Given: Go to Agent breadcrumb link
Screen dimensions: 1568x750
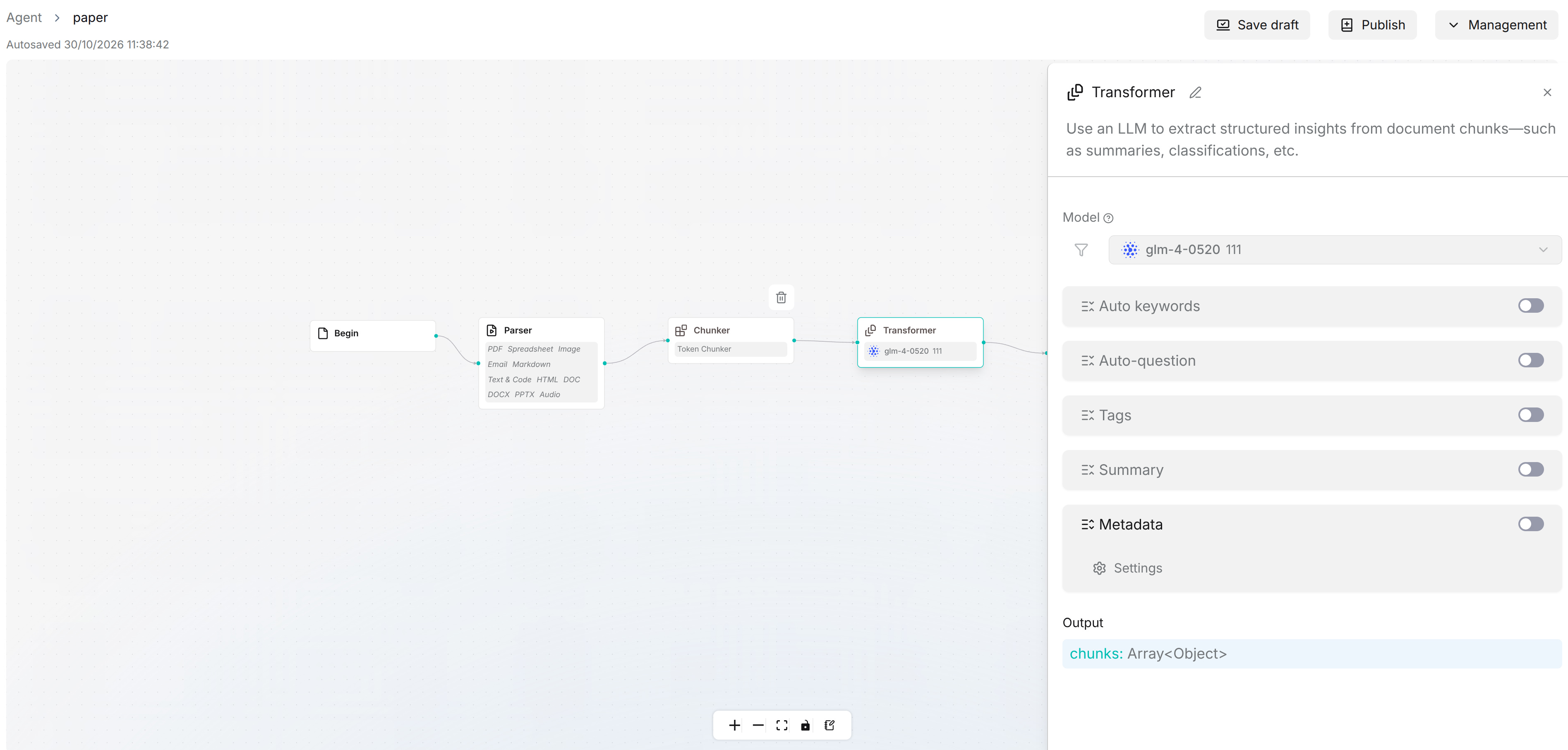Looking at the screenshot, I should pos(24,18).
